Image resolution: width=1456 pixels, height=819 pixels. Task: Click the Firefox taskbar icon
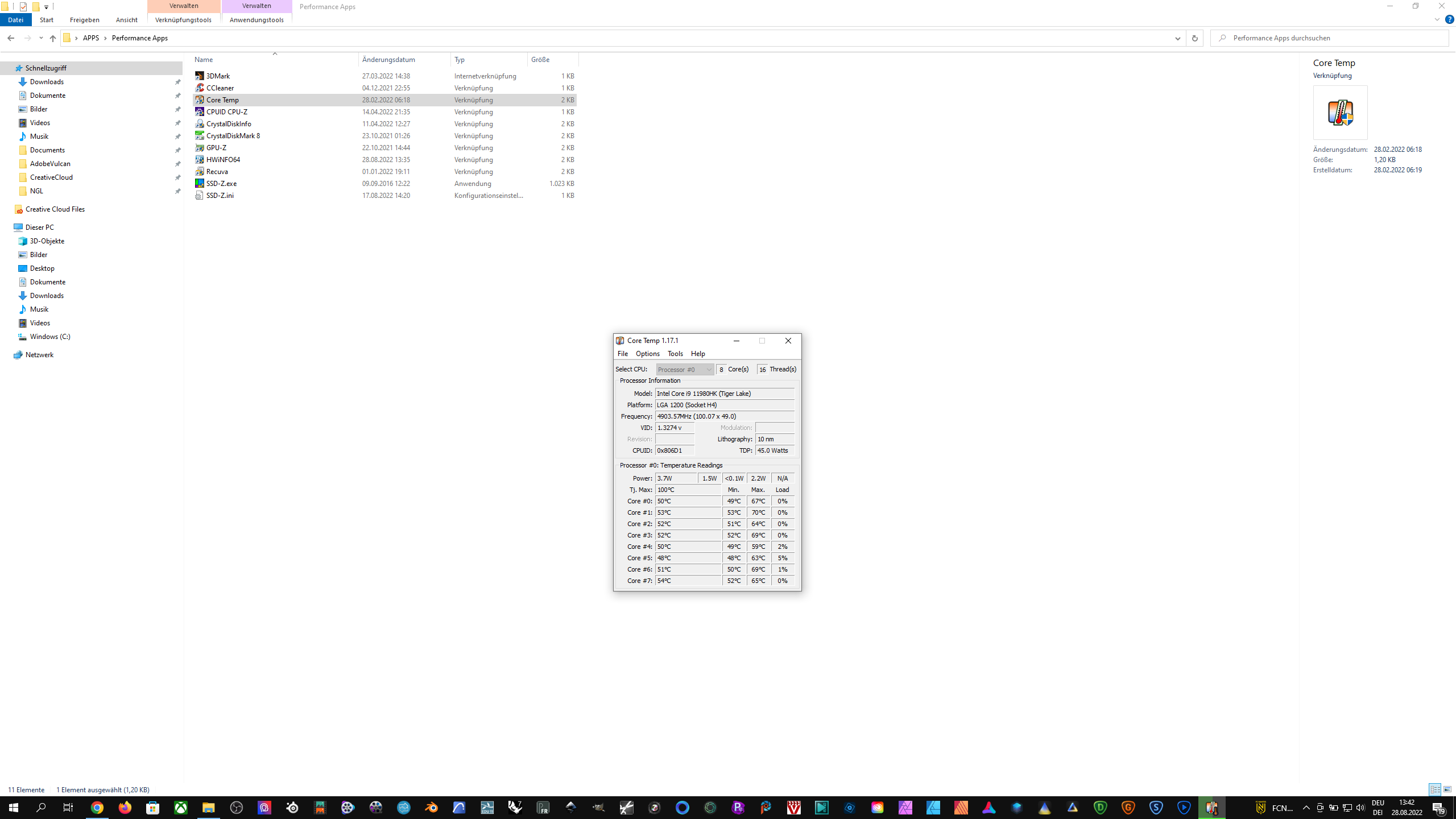pos(125,808)
